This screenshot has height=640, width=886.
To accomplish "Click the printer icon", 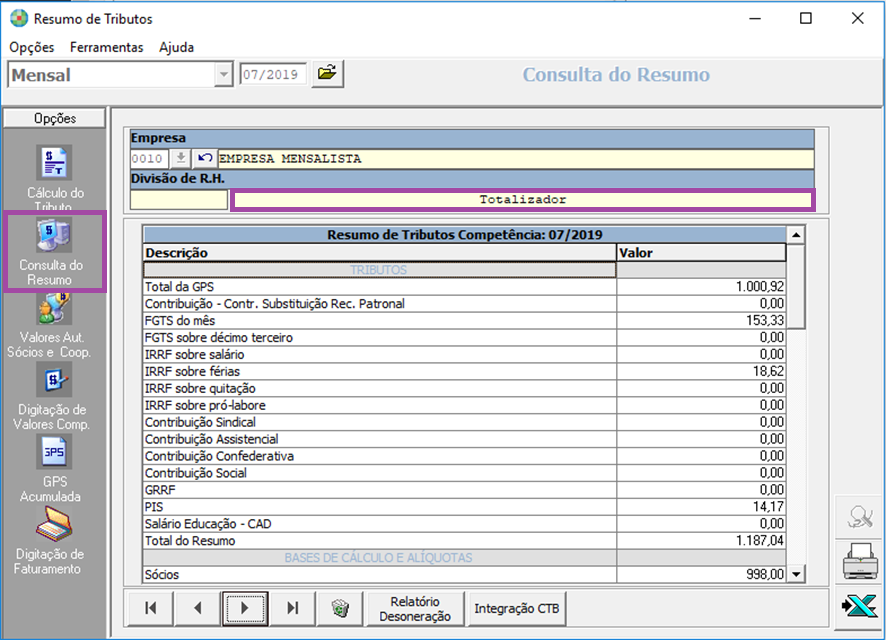I will click(x=859, y=561).
